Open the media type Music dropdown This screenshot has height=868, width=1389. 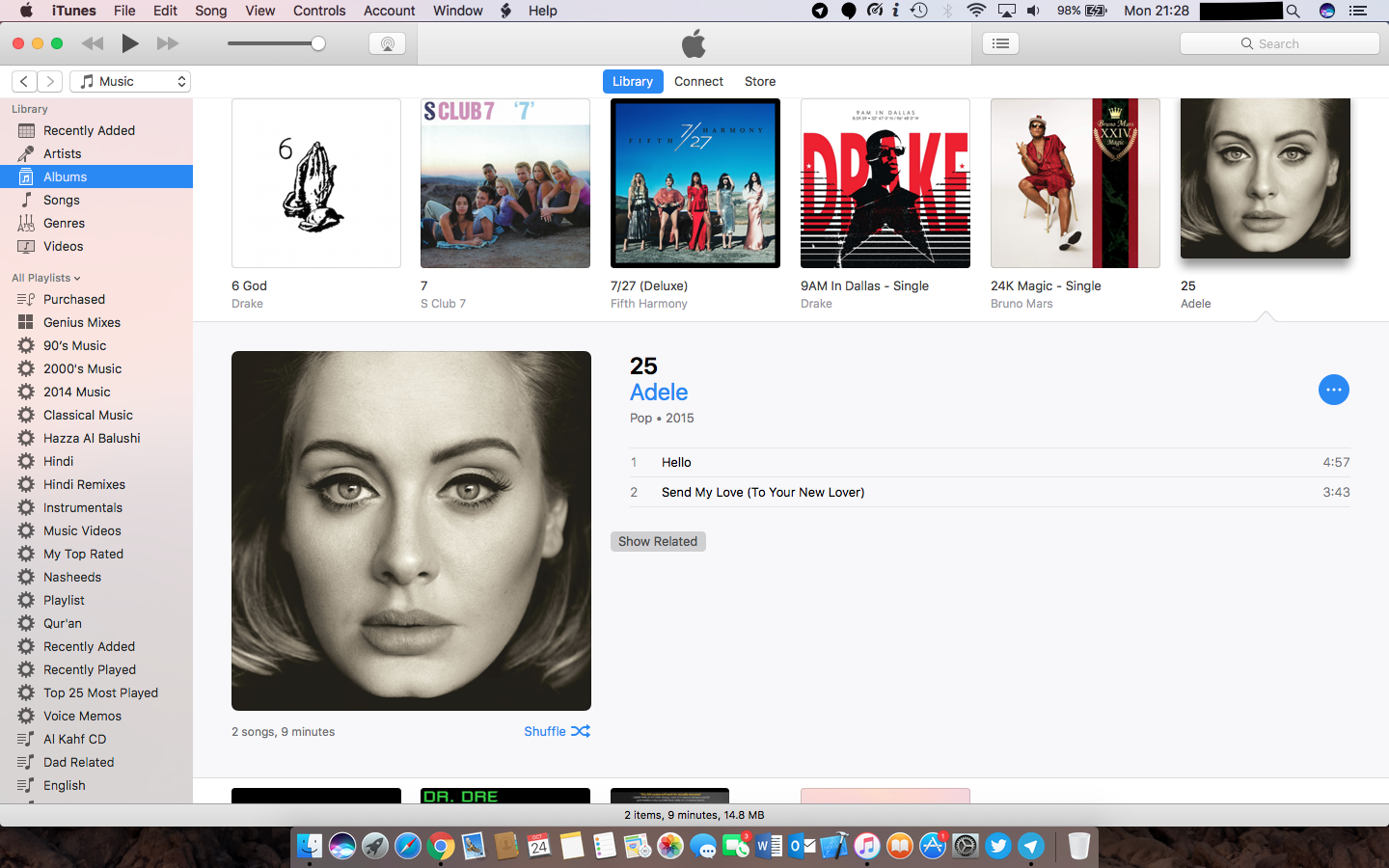pos(130,82)
